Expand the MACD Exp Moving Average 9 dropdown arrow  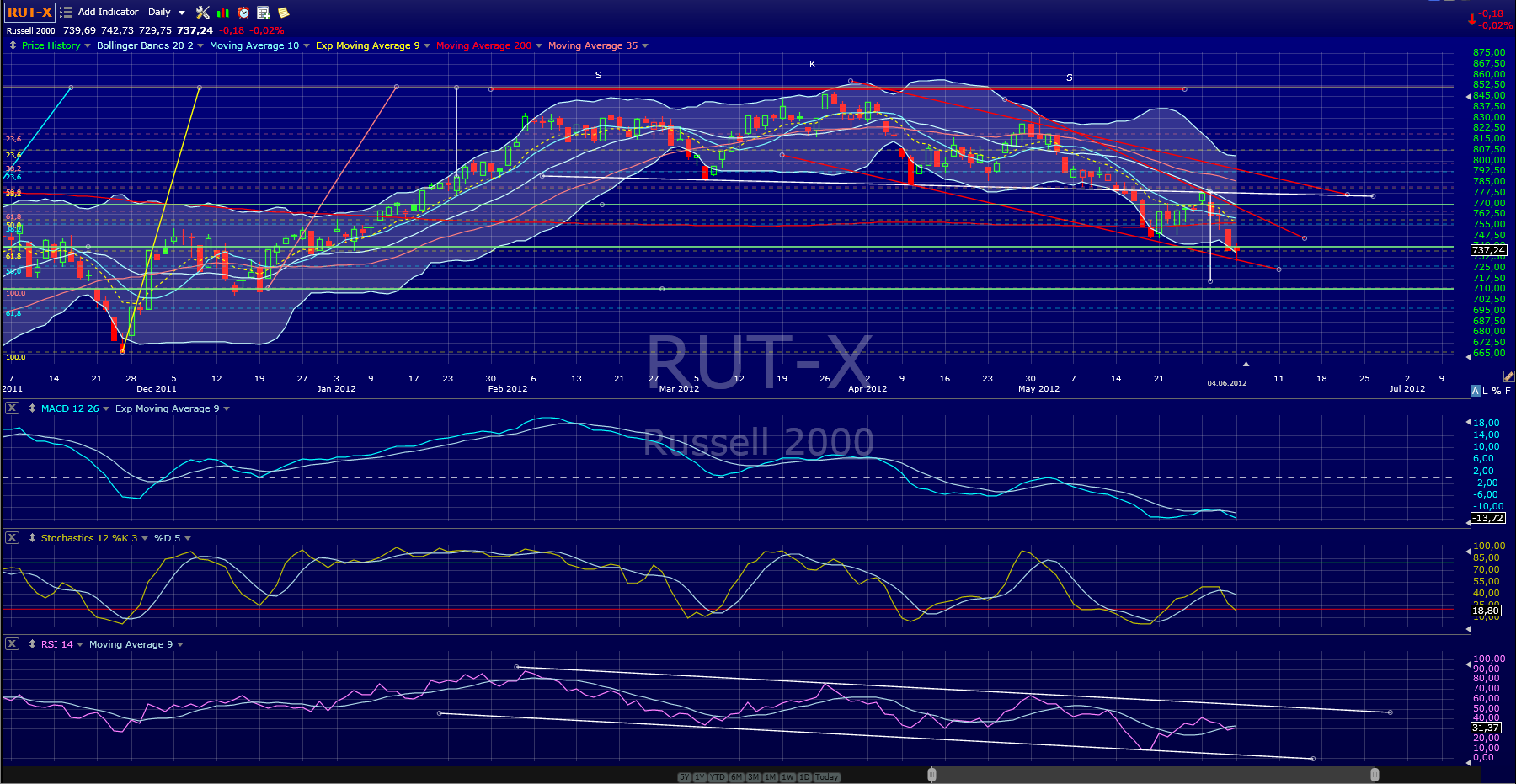click(x=227, y=409)
